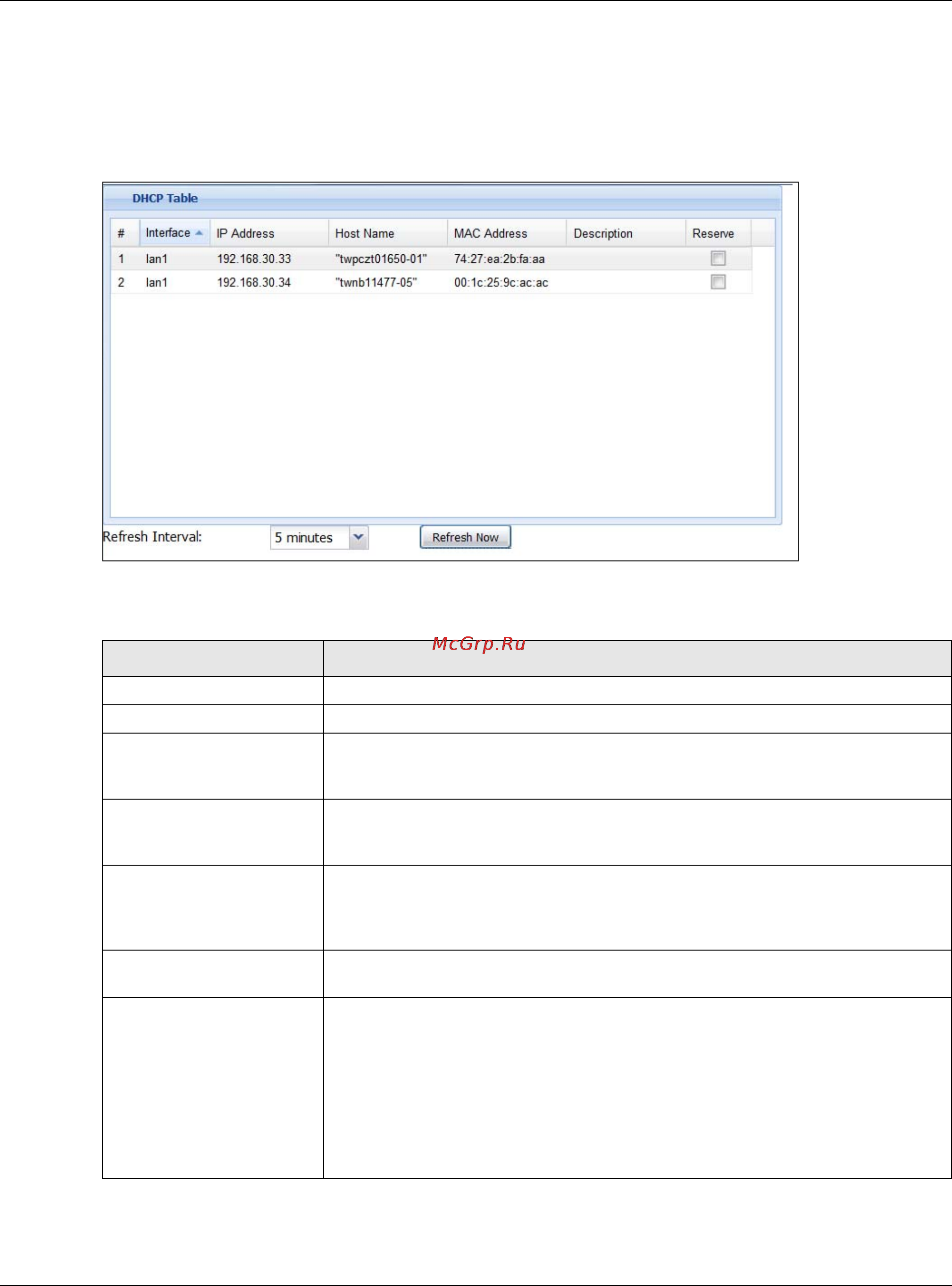Sort by the IP Address column header
This screenshot has height=1286, width=952.
coord(269,234)
